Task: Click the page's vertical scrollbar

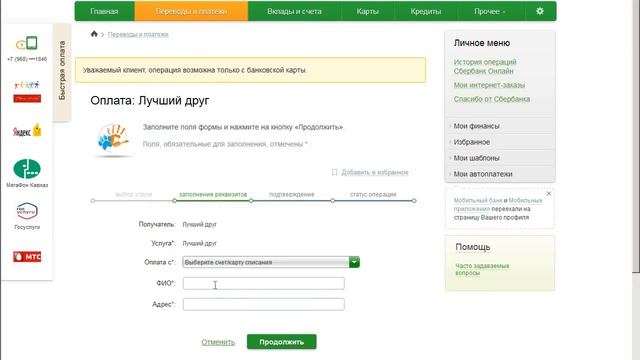Action: [636, 135]
